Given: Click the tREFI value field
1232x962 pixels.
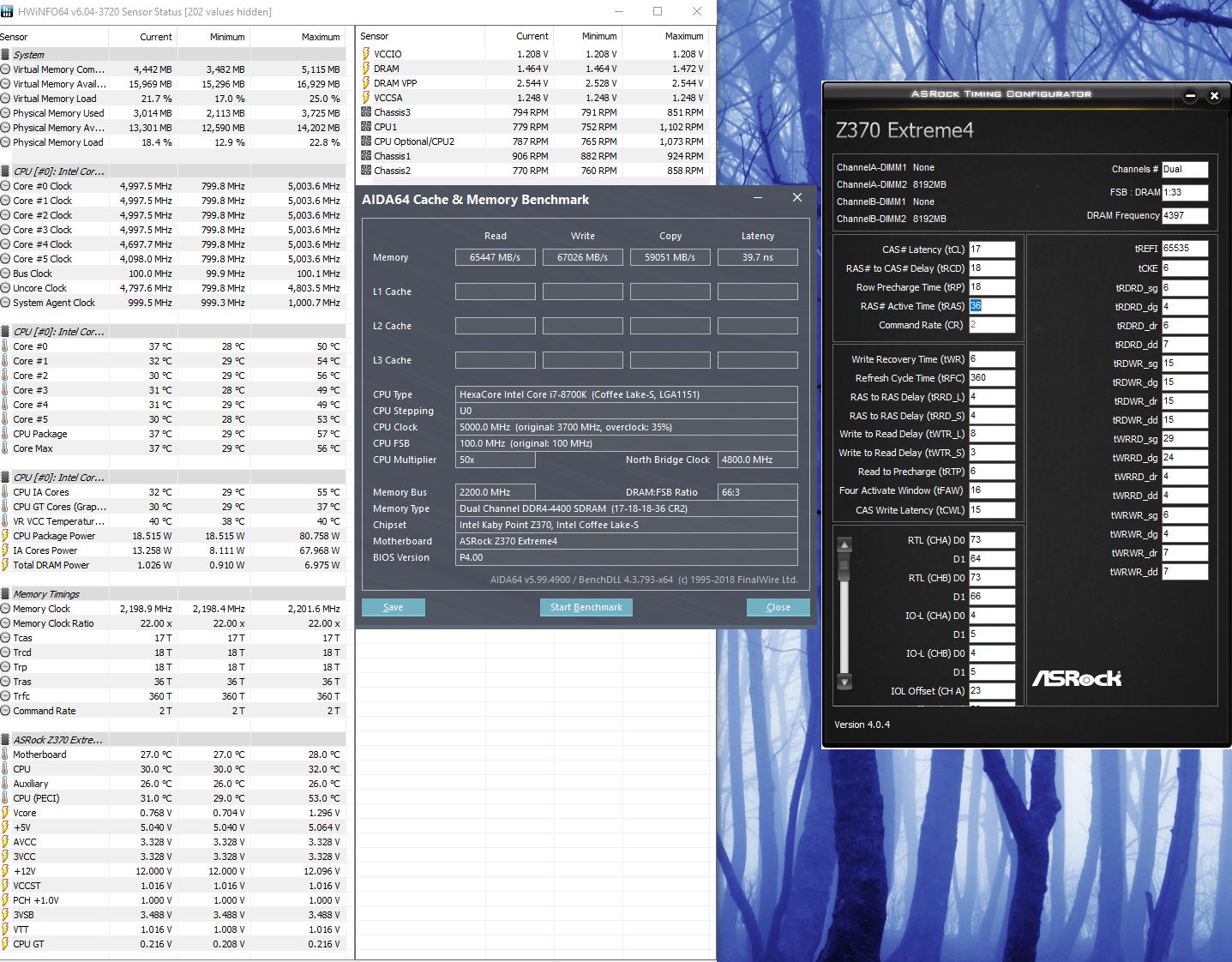Looking at the screenshot, I should tap(1185, 249).
